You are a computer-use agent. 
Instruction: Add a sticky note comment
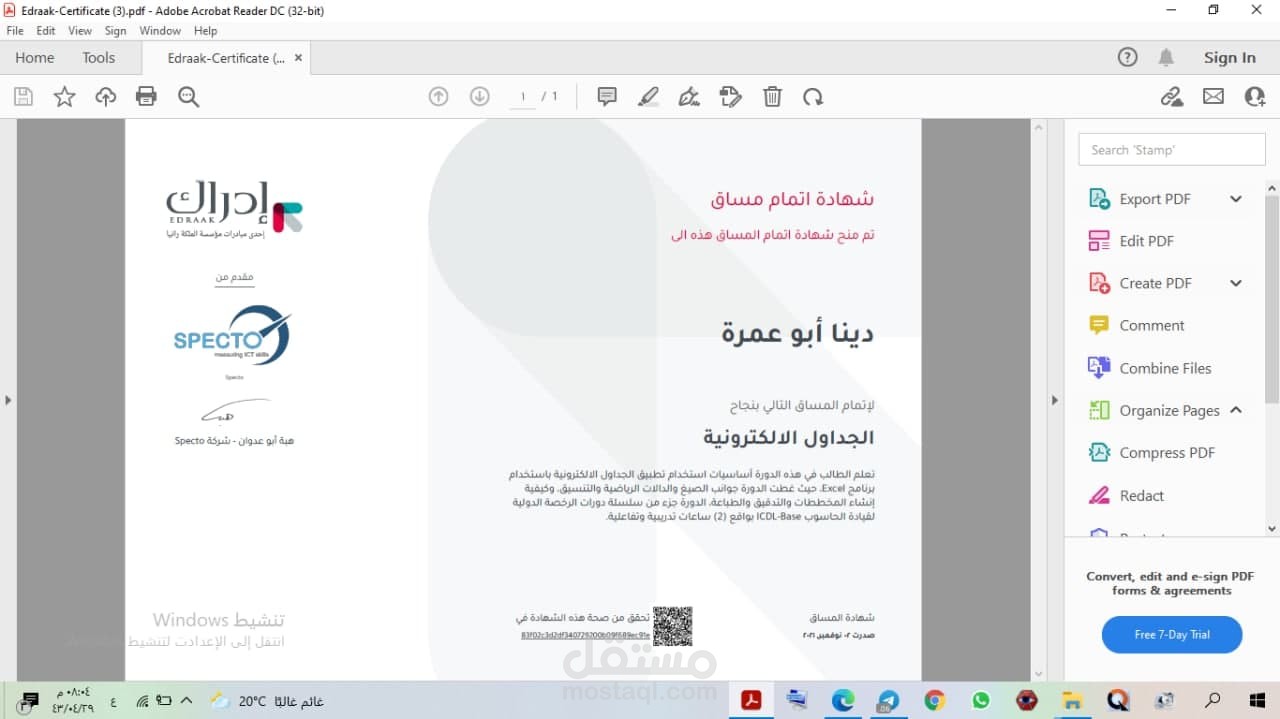(606, 97)
